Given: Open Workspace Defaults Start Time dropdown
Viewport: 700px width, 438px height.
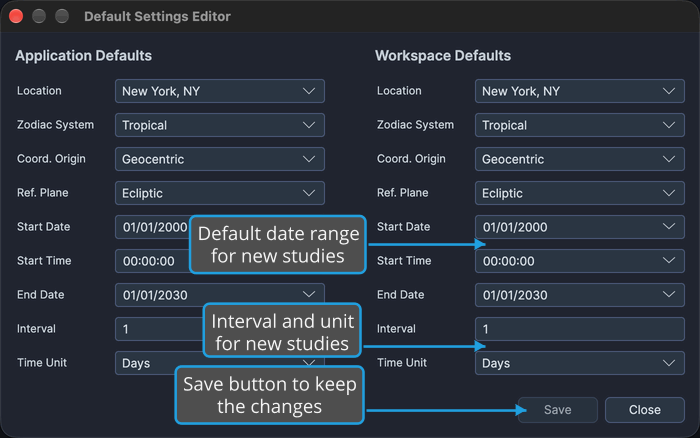Looking at the screenshot, I should point(579,261).
